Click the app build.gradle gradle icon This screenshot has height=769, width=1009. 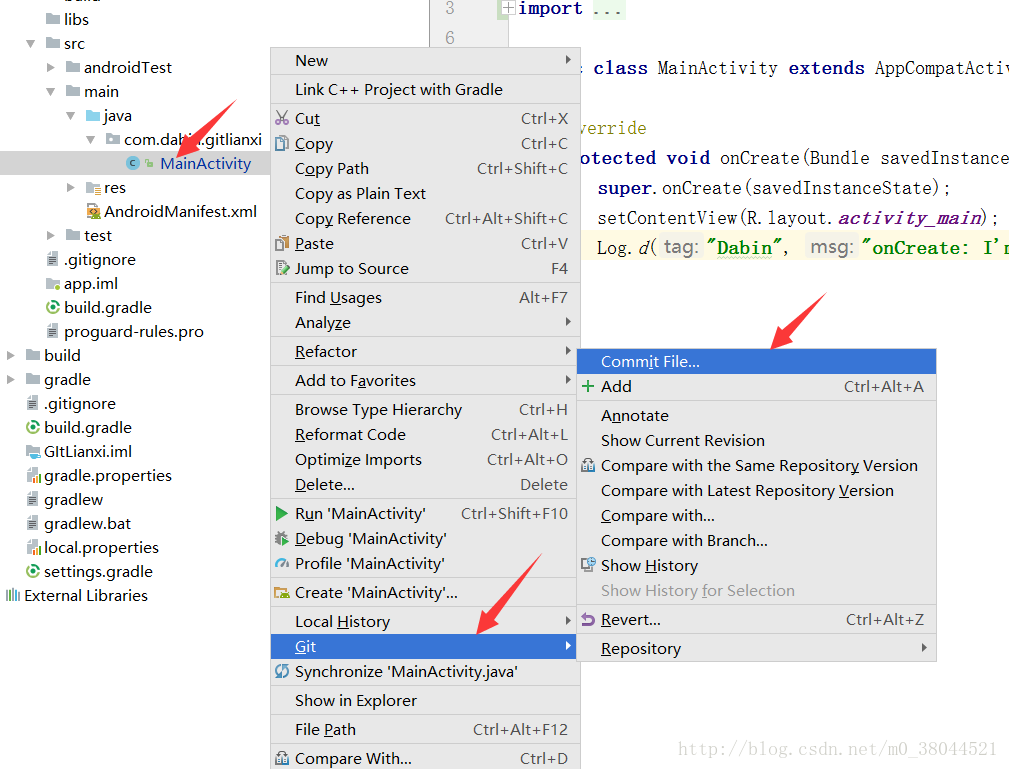(53, 307)
